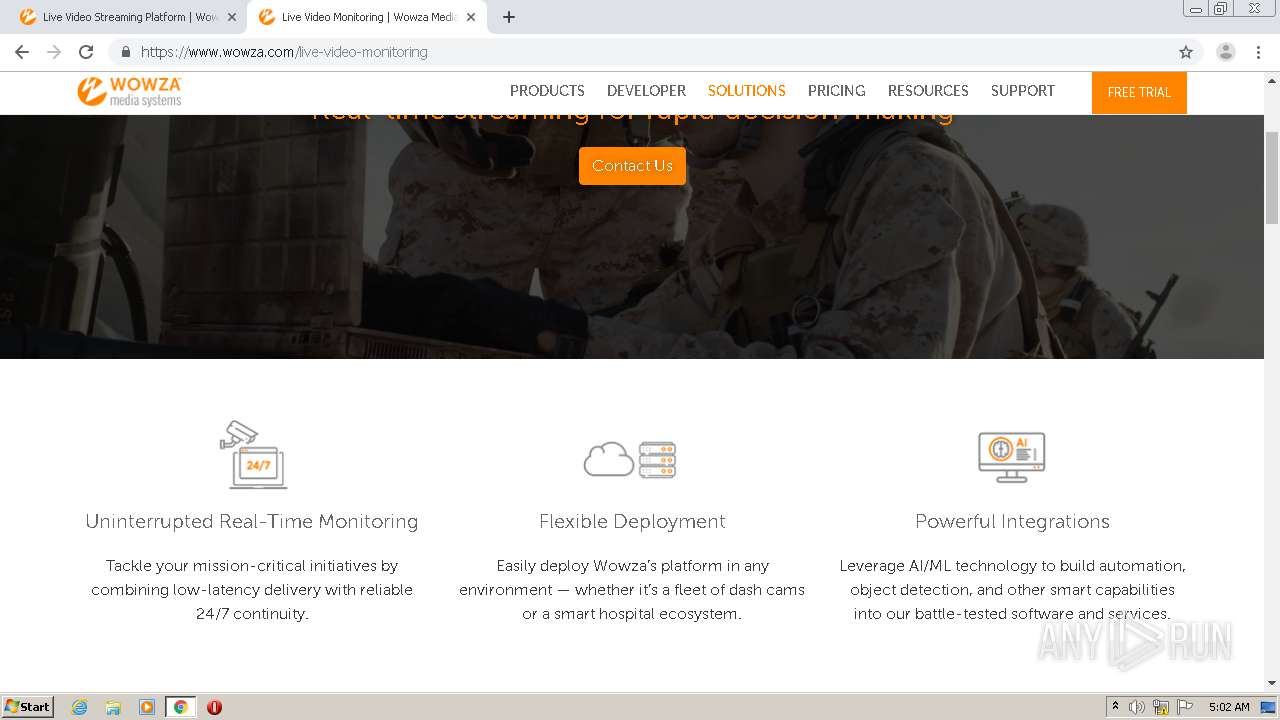Go back to previous page
This screenshot has width=1280, height=720.
click(22, 52)
